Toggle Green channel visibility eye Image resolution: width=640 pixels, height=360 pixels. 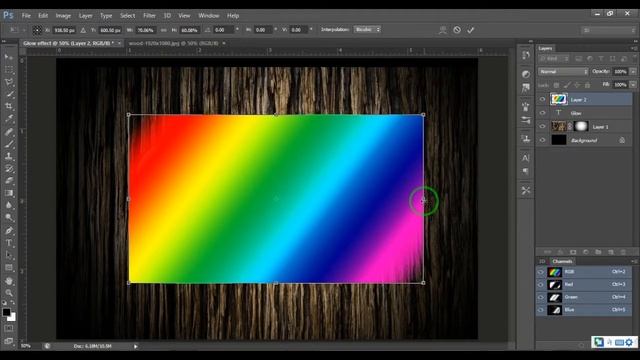point(541,297)
